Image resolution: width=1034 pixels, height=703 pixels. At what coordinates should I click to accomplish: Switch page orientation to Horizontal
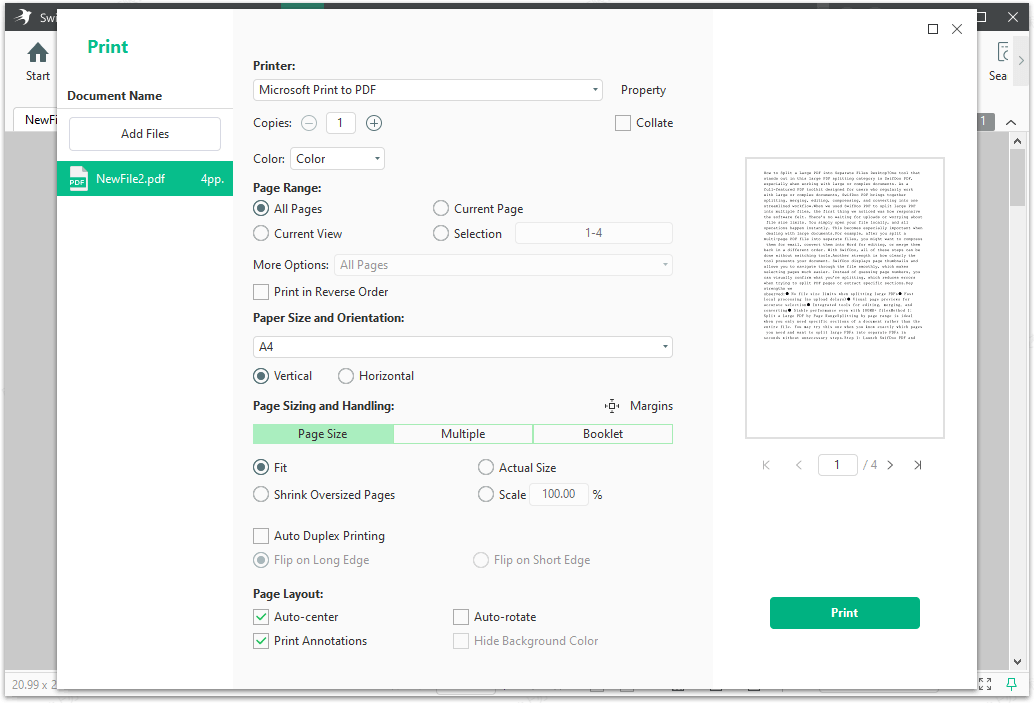coord(348,376)
